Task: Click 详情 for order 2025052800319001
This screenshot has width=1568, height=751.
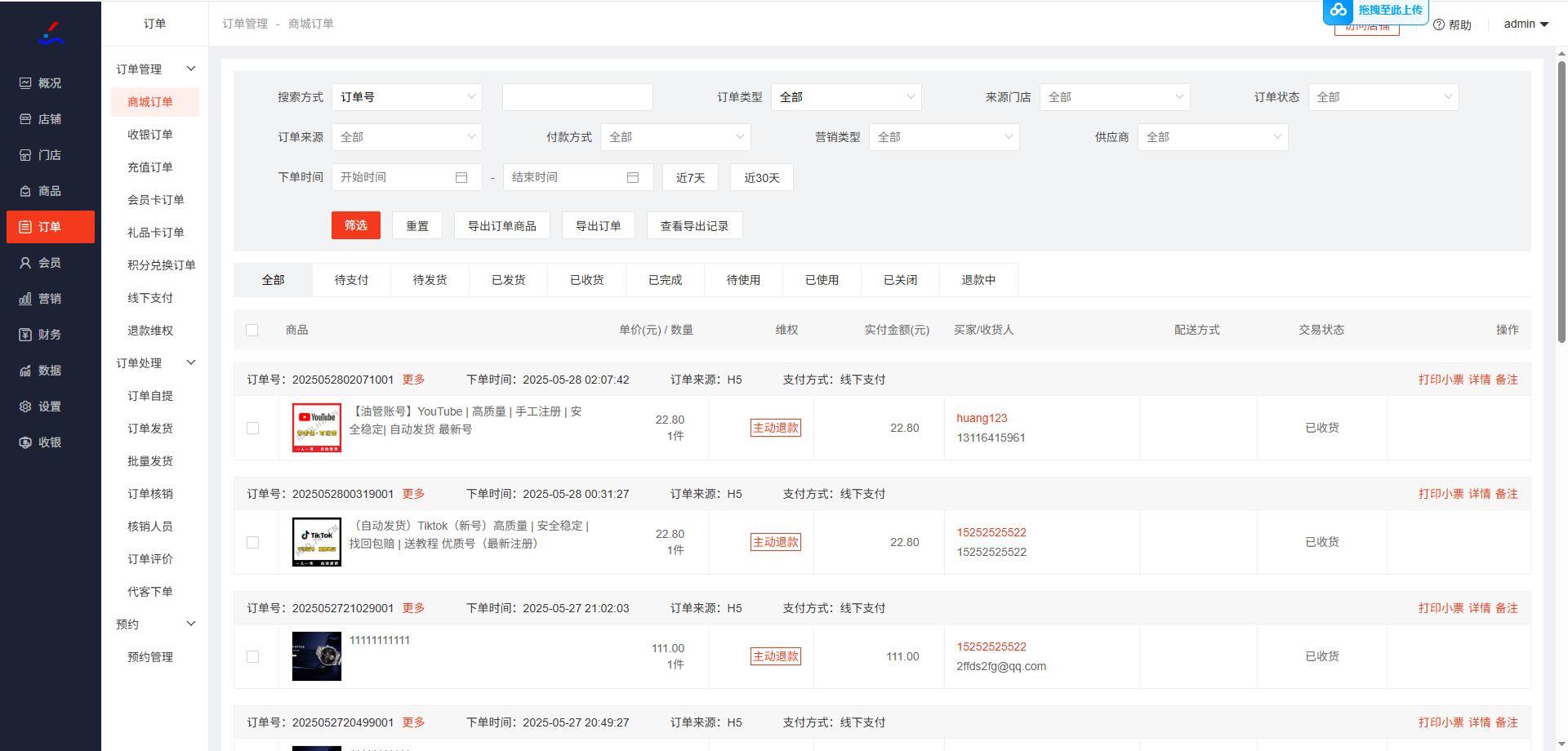Action: [1480, 494]
